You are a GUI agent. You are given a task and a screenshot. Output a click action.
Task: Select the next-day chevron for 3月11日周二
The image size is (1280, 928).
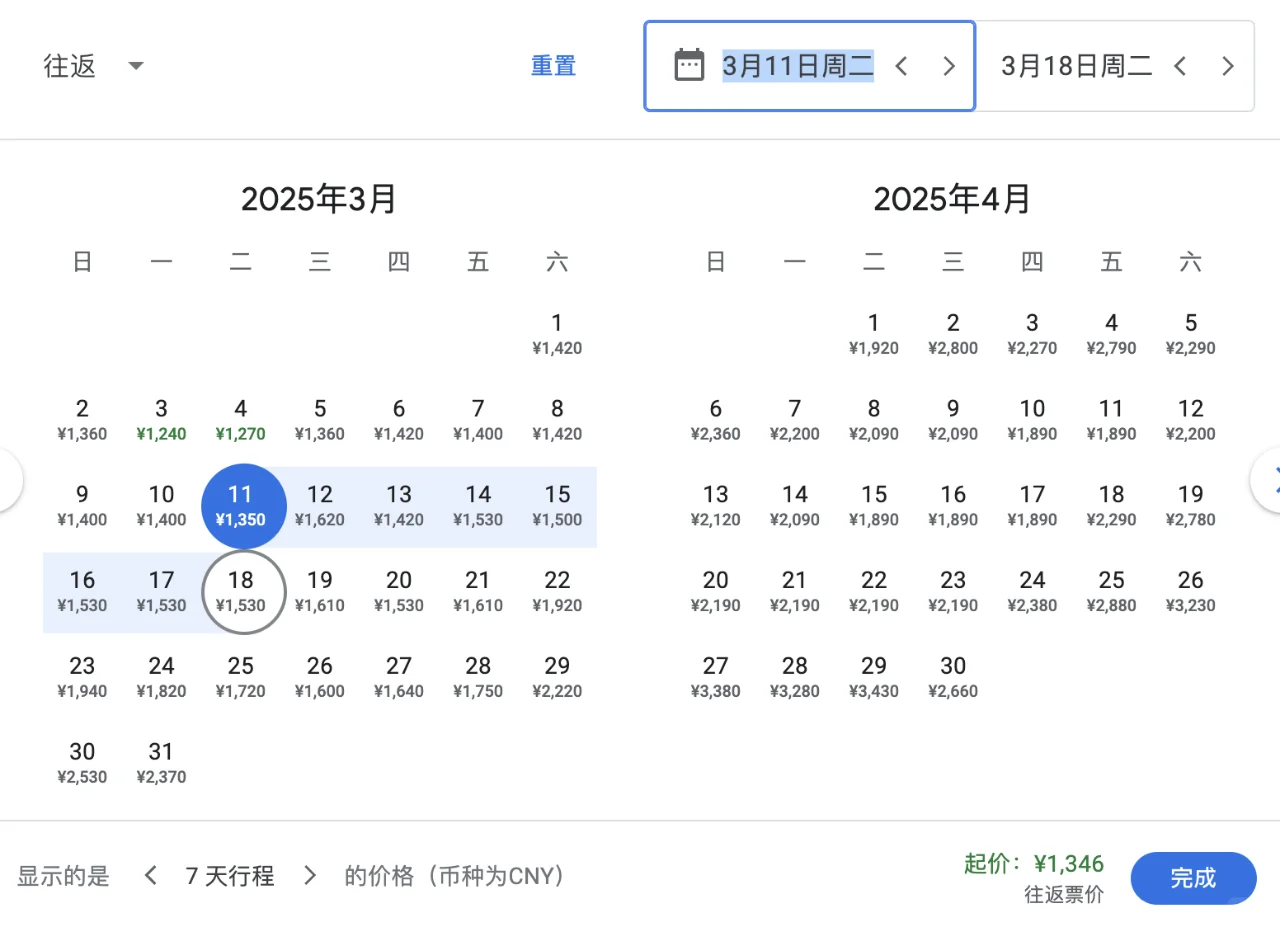pos(948,65)
